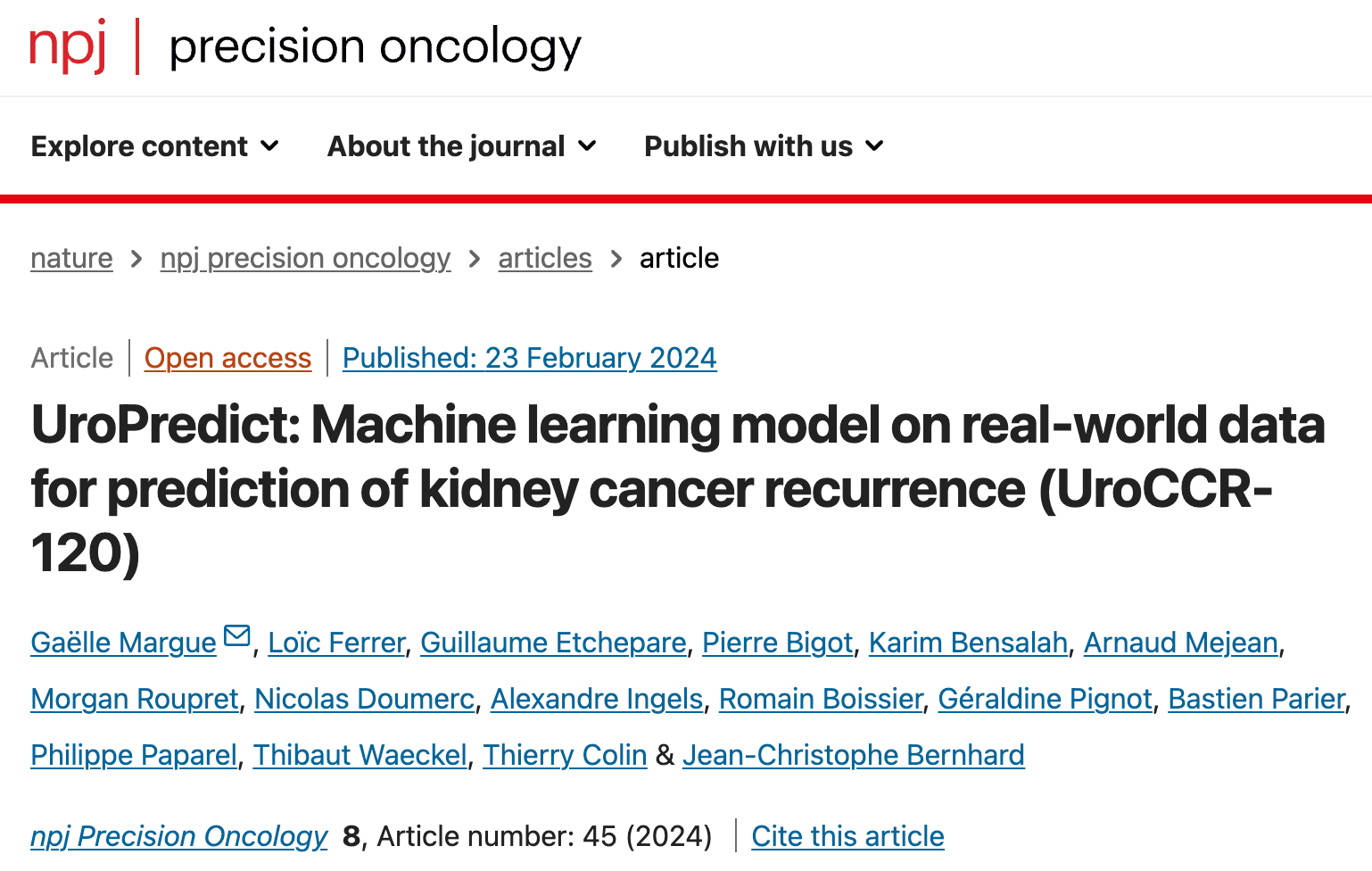Image resolution: width=1372 pixels, height=871 pixels.
Task: Open author Karim Bensalah link
Action: pyautogui.click(x=968, y=643)
